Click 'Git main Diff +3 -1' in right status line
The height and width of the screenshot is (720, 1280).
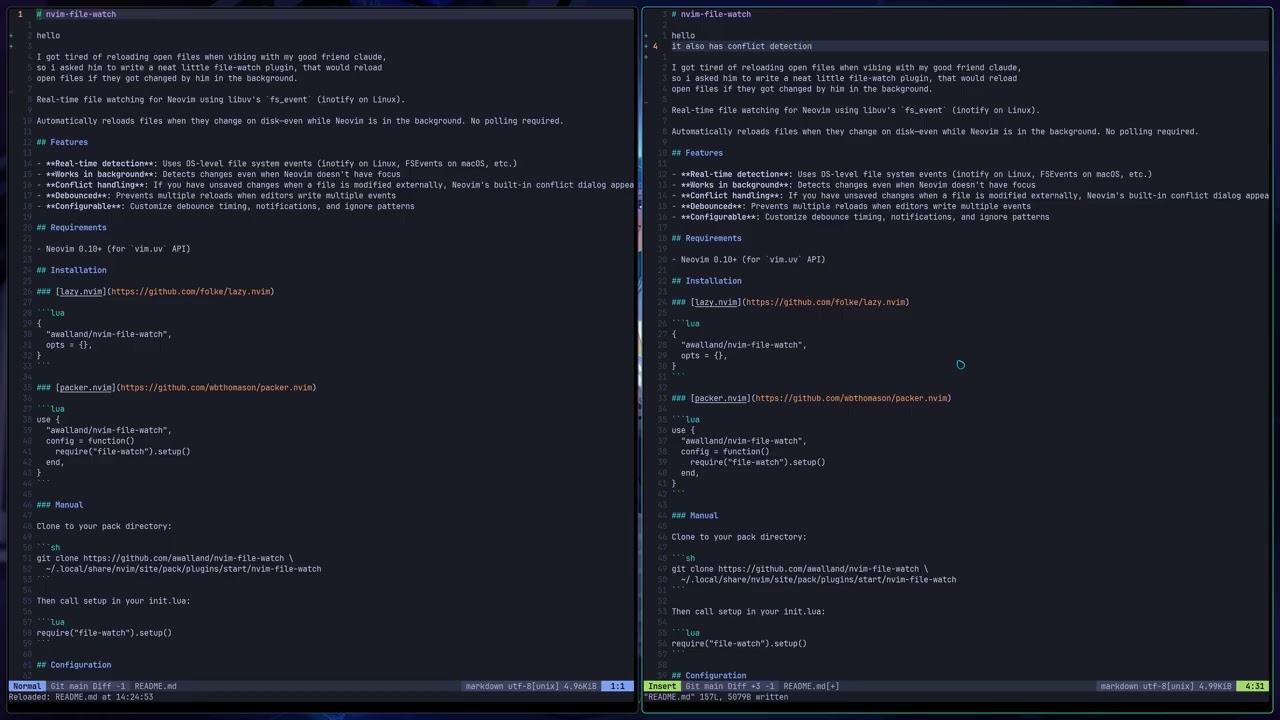pos(730,686)
